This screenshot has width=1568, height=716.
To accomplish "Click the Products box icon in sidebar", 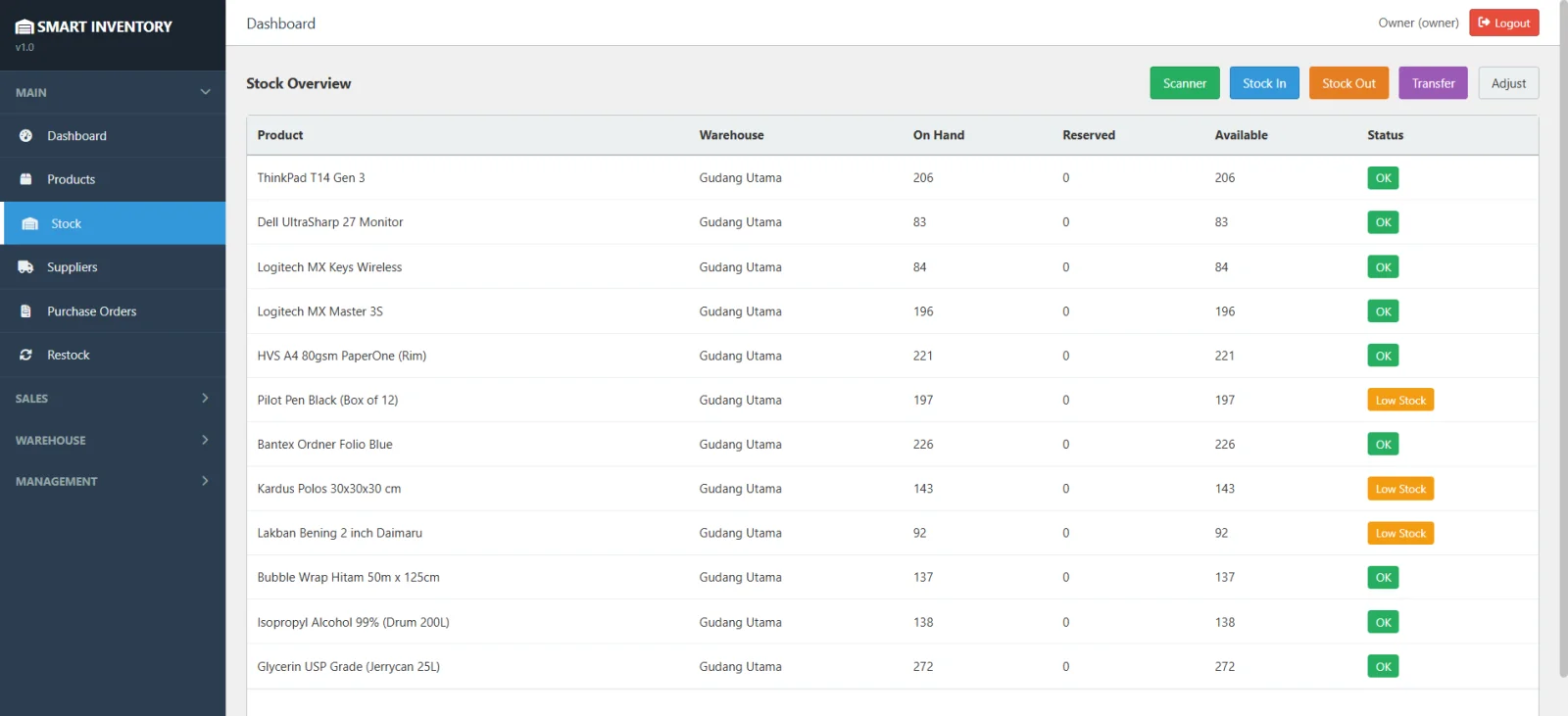I will click(x=26, y=179).
